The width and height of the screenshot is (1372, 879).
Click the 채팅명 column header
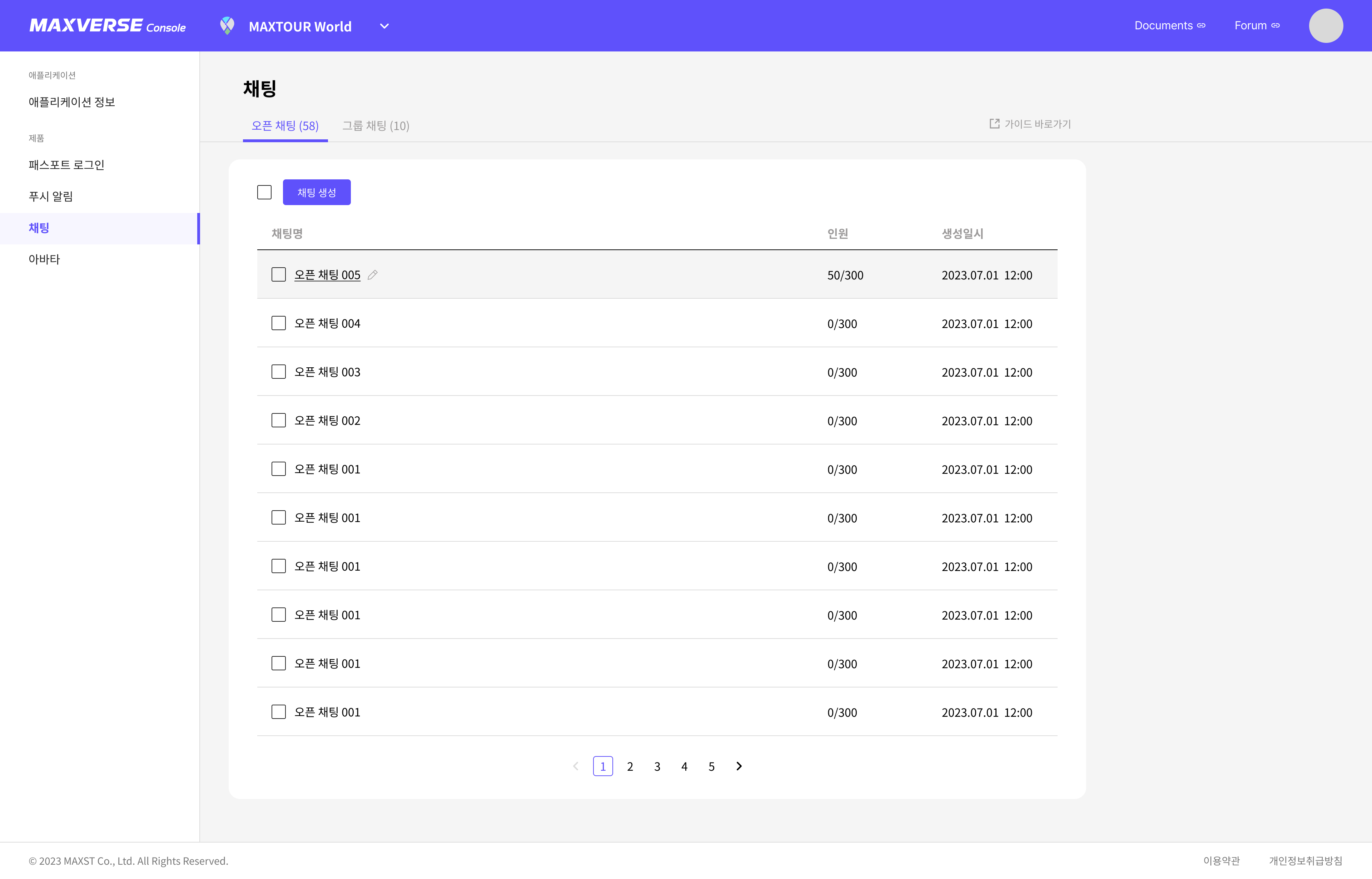287,233
